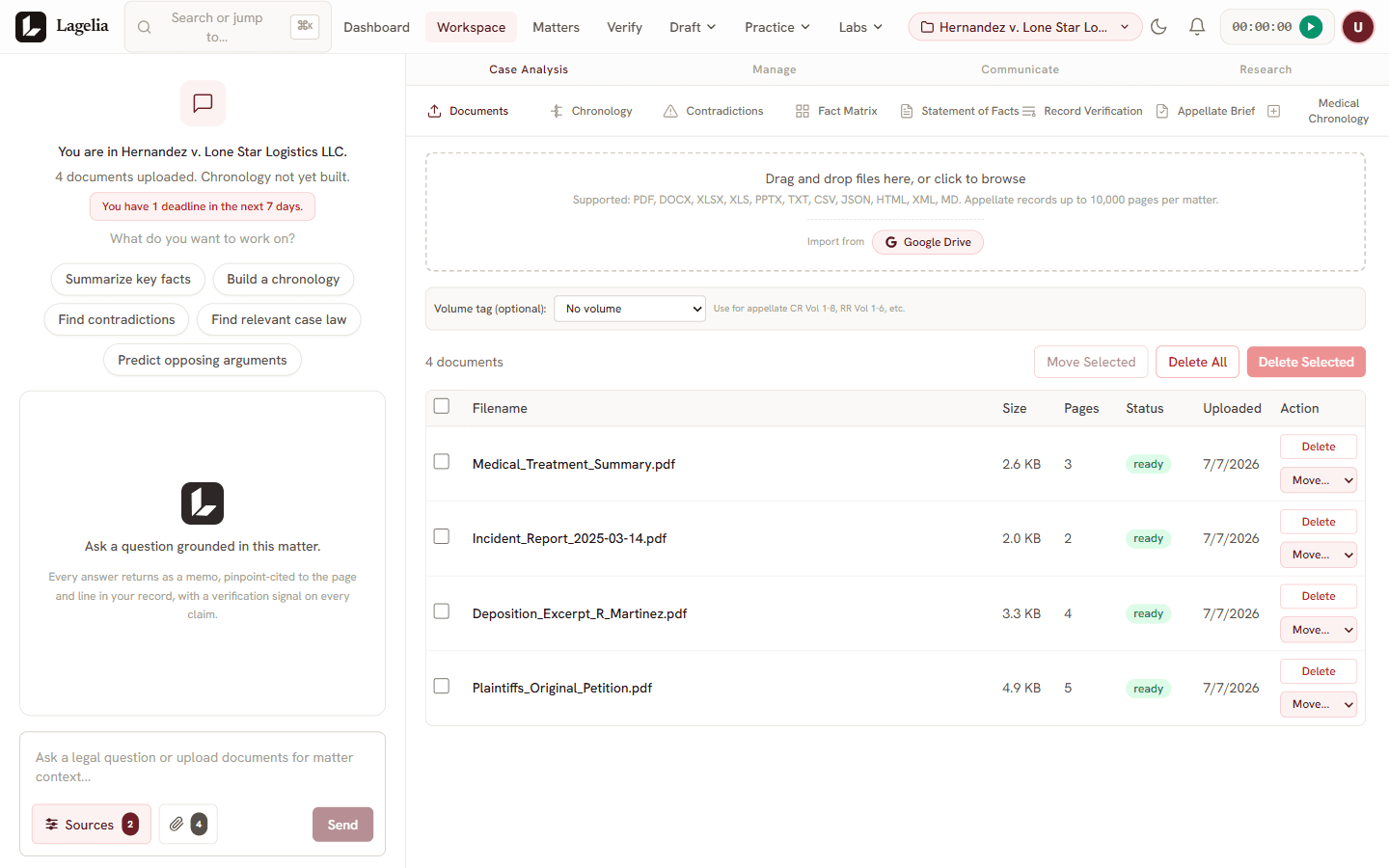Select the Case Analysis tab
Screen dimensions: 1389x868
(529, 69)
